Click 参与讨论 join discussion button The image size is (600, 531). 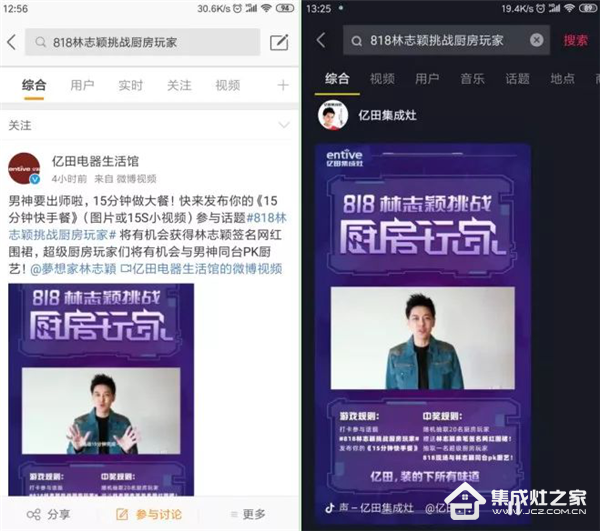pyautogui.click(x=149, y=514)
